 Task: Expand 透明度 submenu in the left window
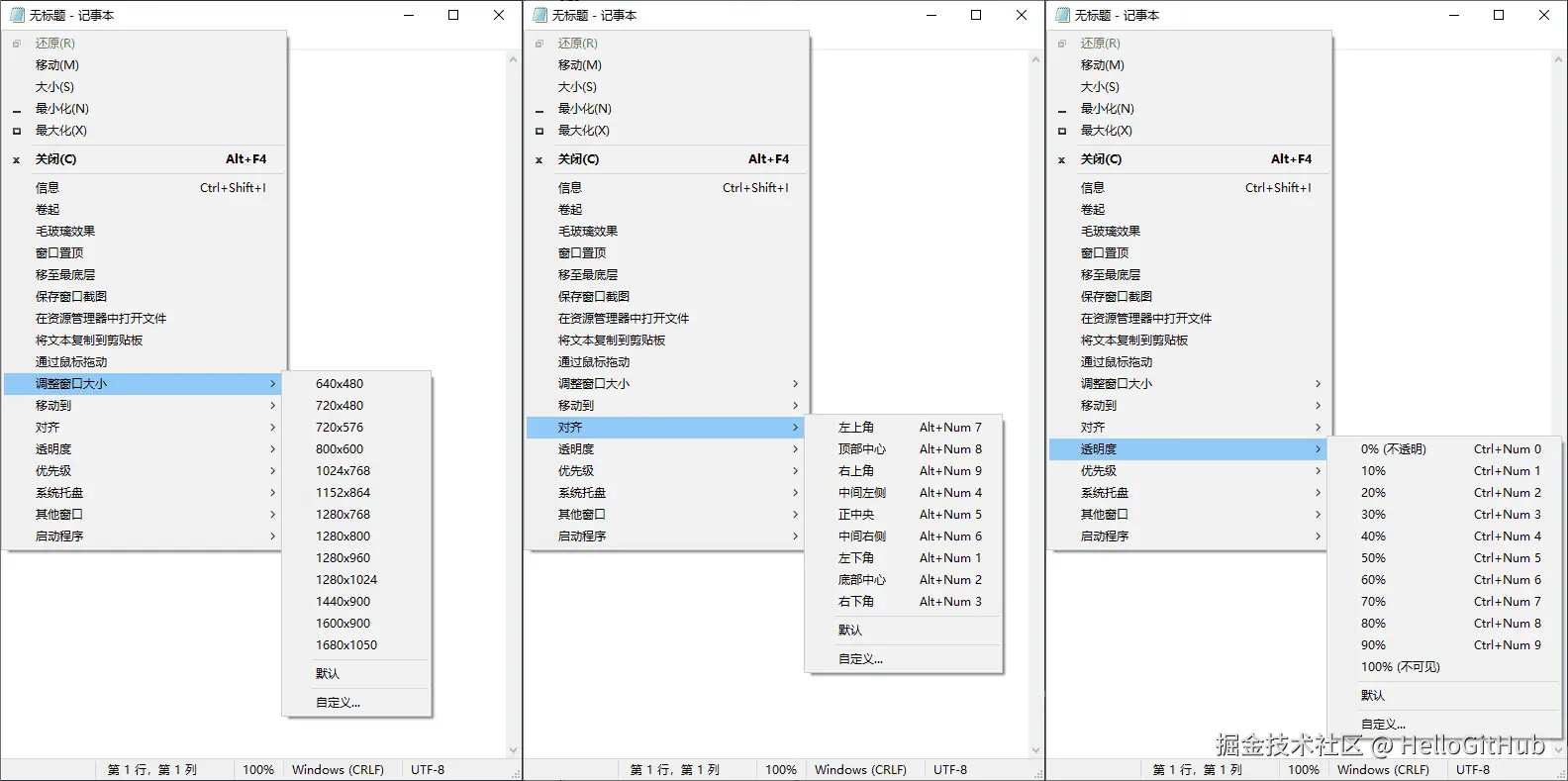point(146,449)
